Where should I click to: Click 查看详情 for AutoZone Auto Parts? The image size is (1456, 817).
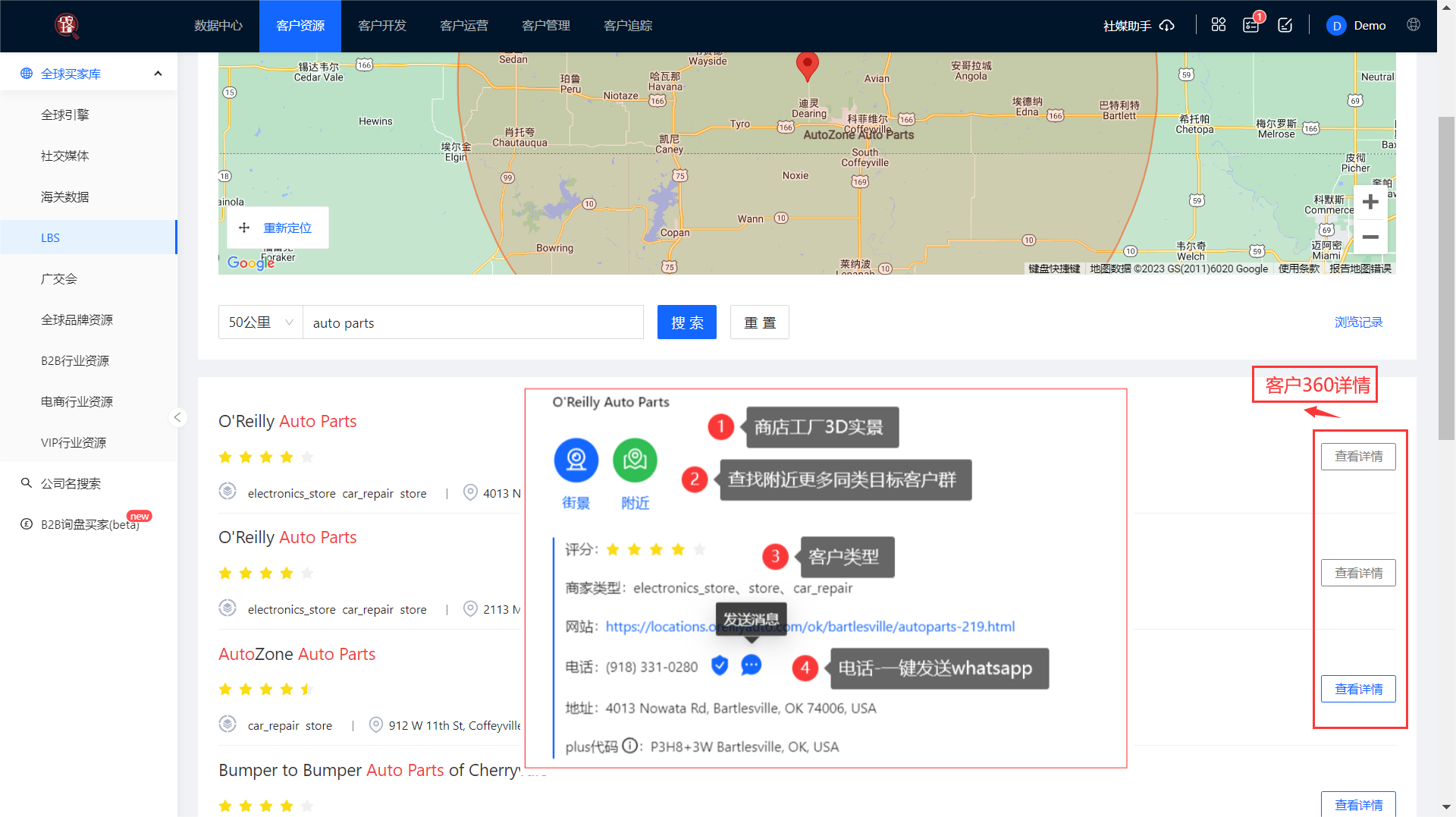[1358, 689]
